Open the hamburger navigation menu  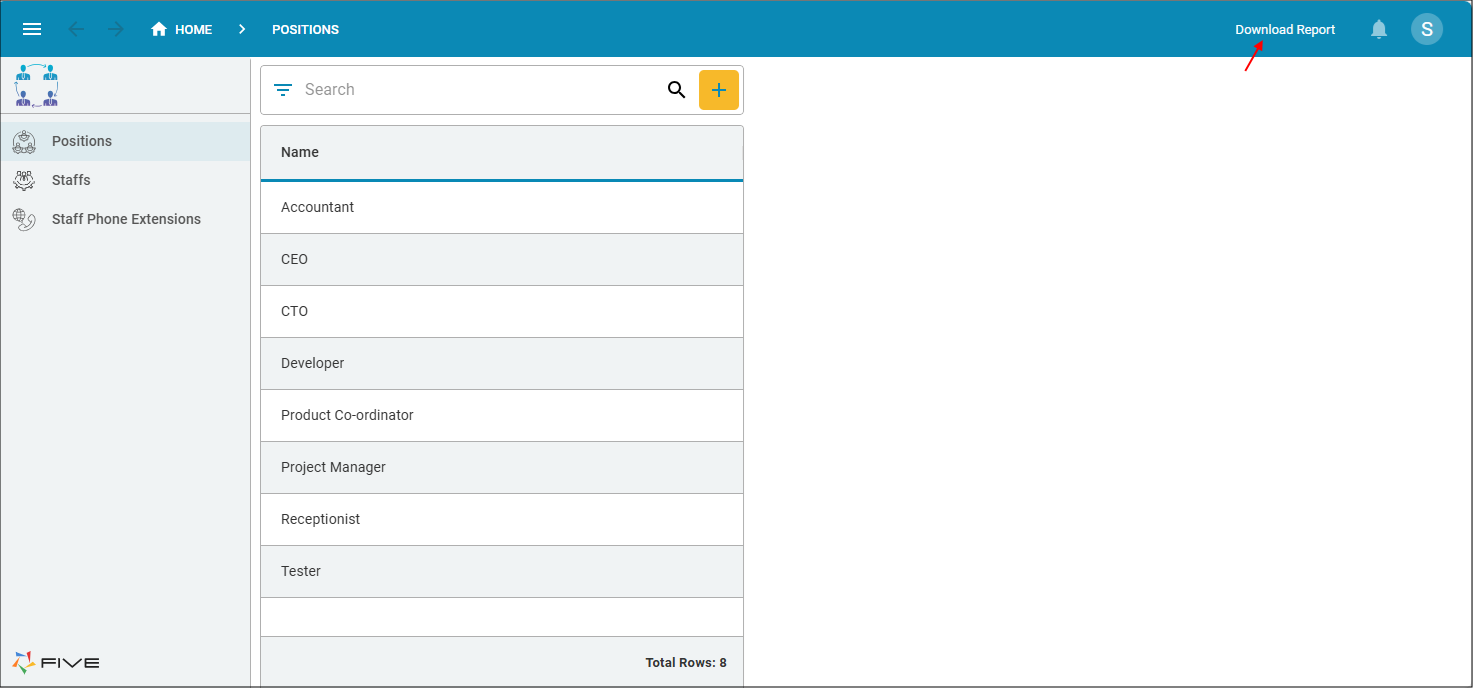[x=32, y=29]
